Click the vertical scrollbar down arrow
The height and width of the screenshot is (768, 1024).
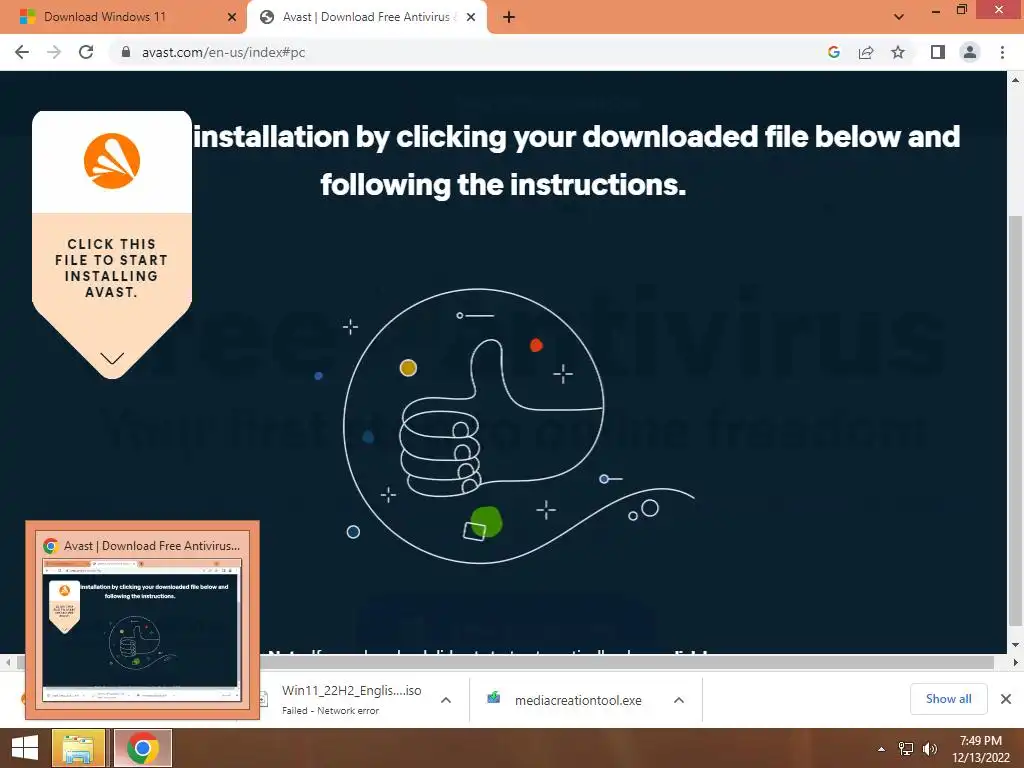pyautogui.click(x=1015, y=645)
